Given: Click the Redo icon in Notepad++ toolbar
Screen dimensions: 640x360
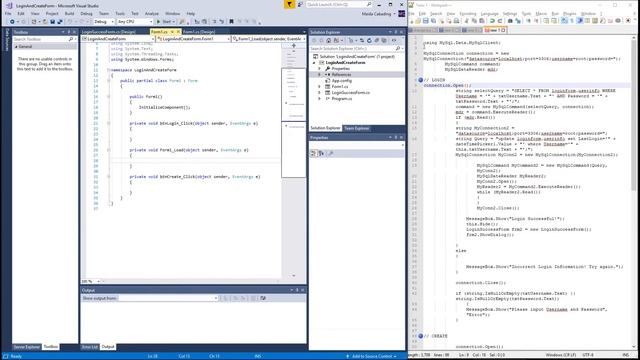Looking at the screenshot, I should (500, 21).
